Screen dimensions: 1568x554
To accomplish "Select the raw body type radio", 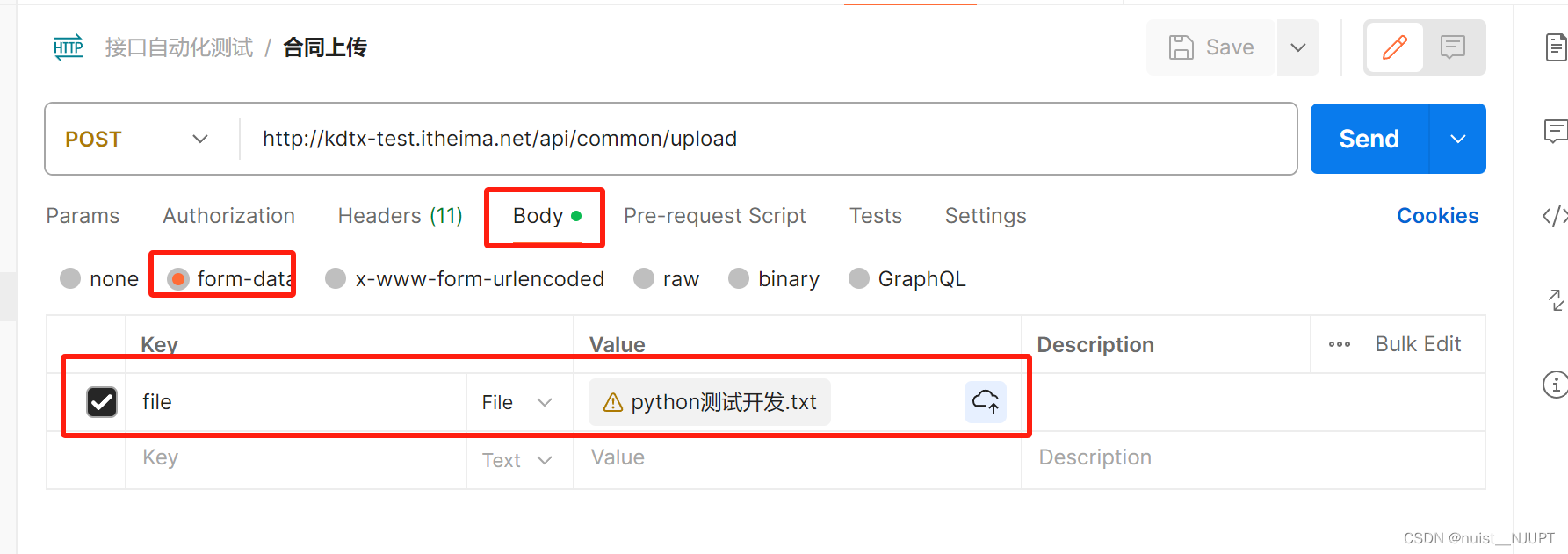I will tap(645, 279).
